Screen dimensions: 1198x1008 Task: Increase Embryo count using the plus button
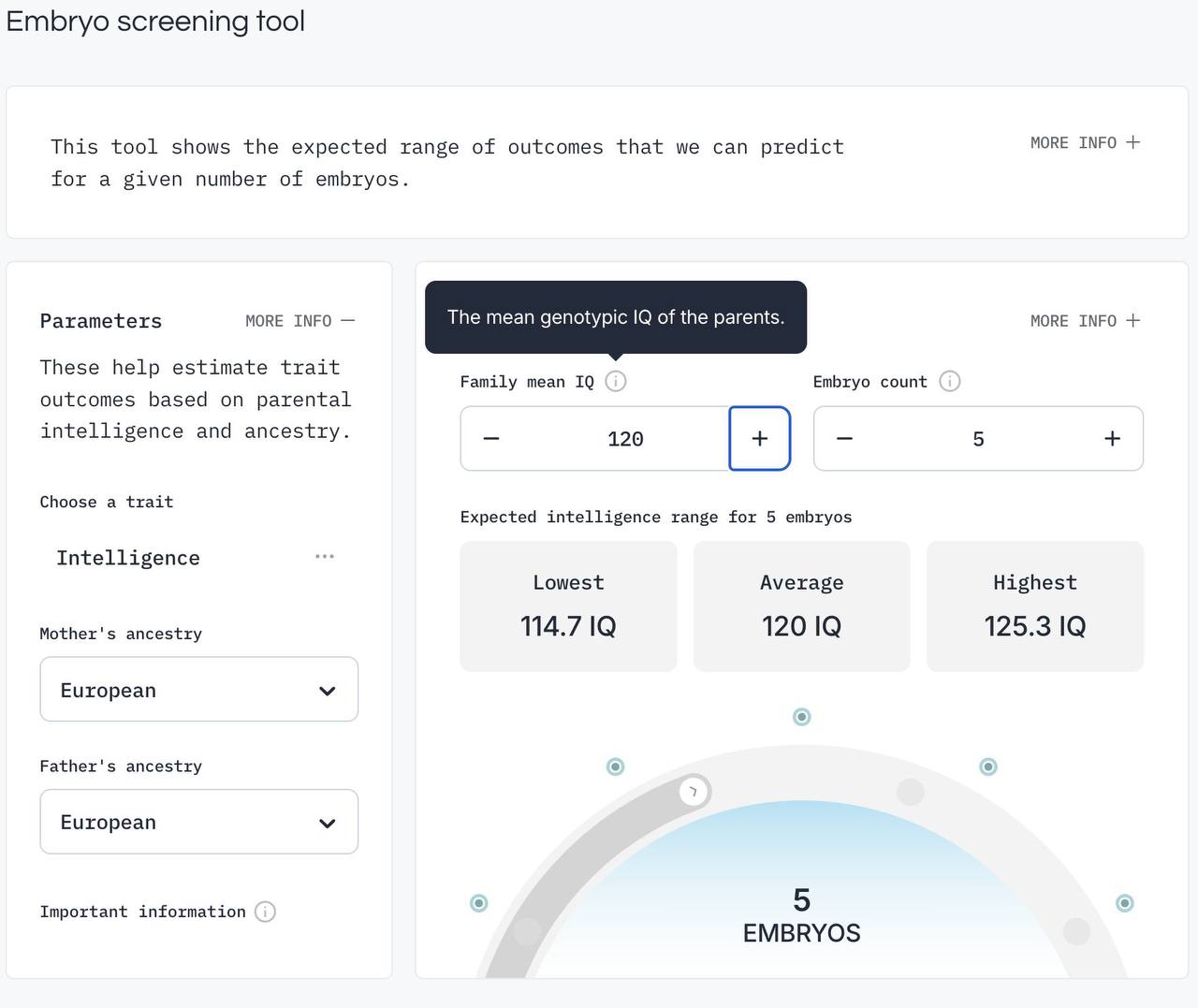click(1113, 438)
